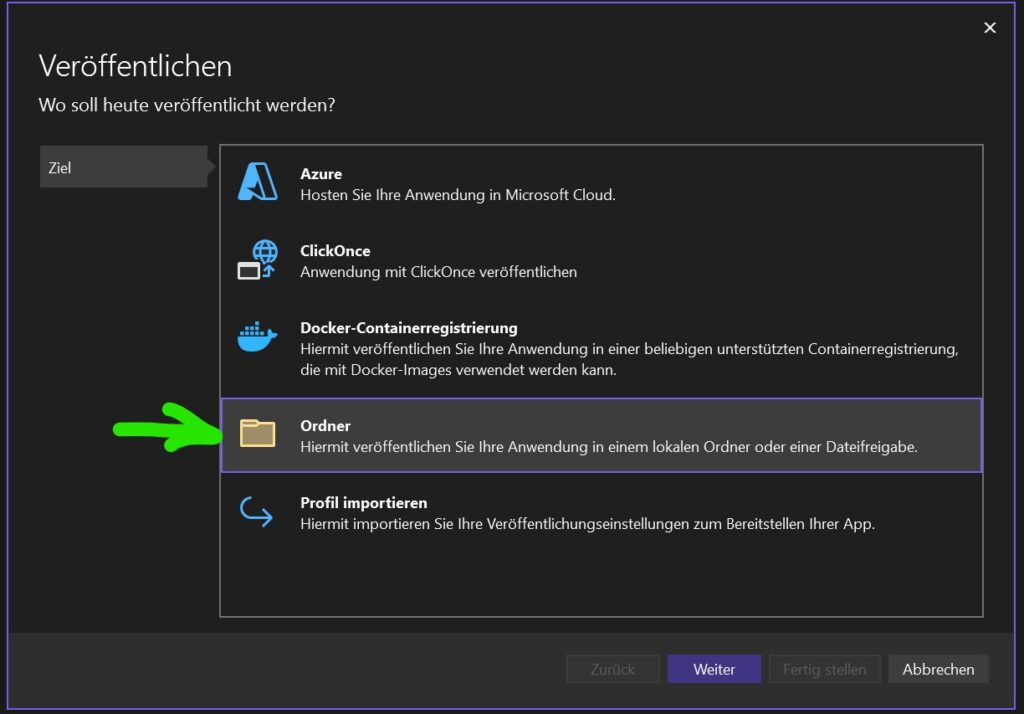Select the Azure target title
This screenshot has height=714, width=1024.
[x=321, y=174]
